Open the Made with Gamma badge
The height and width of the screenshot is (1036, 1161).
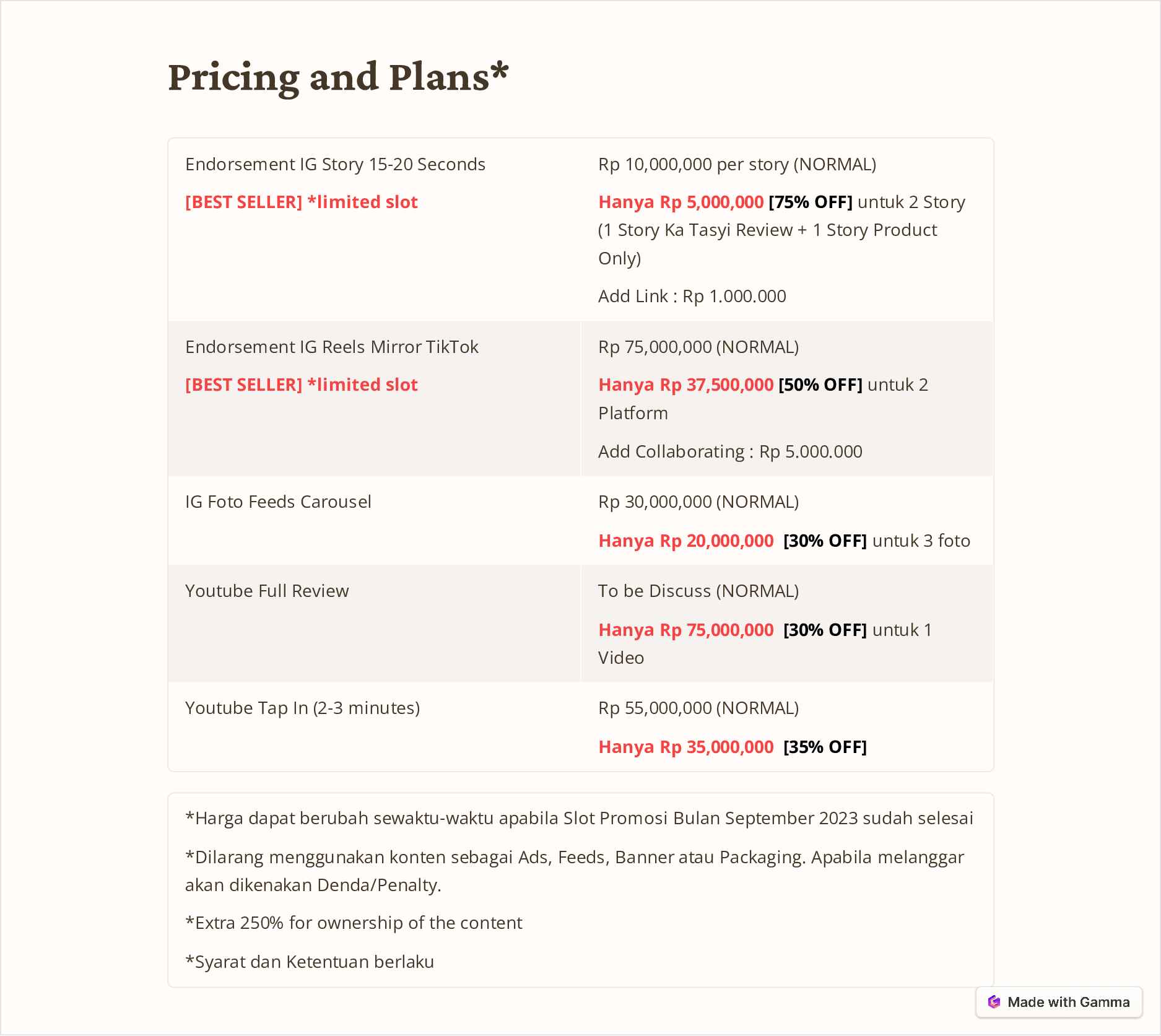[1059, 1002]
